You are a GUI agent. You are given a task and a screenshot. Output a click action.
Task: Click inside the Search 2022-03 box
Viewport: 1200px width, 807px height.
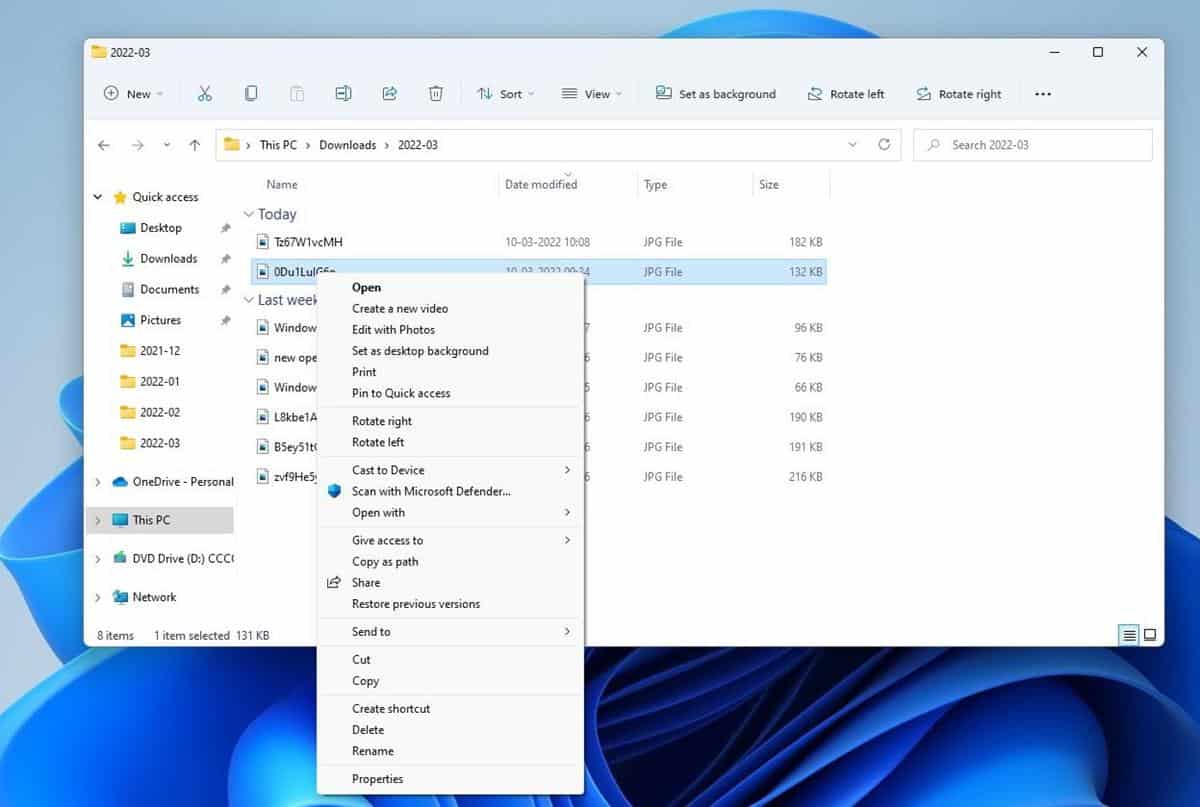pyautogui.click(x=1032, y=144)
